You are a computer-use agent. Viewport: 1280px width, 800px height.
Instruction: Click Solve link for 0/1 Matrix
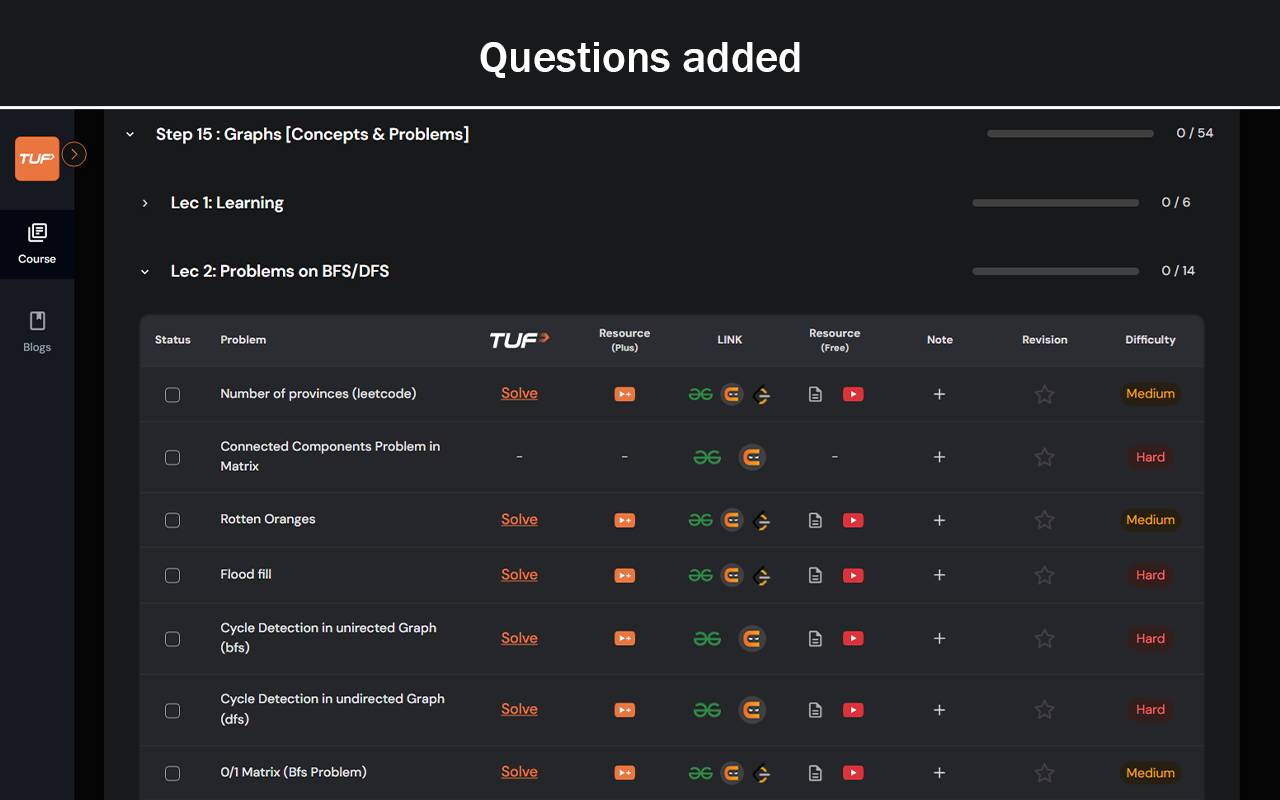click(519, 772)
